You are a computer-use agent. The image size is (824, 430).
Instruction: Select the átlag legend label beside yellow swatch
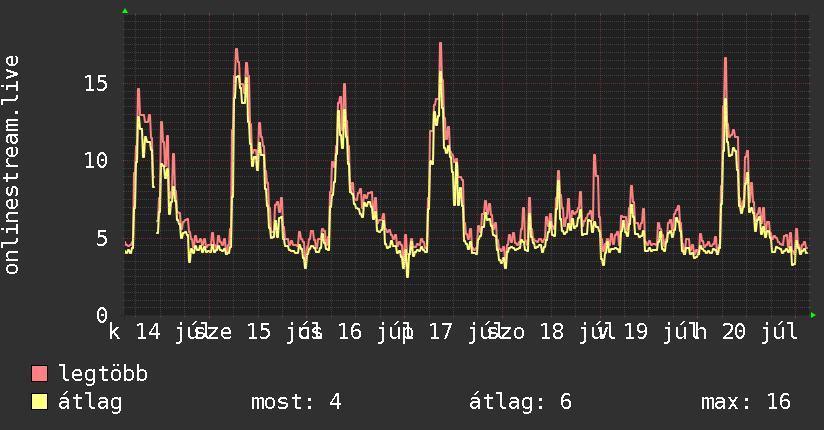point(90,402)
